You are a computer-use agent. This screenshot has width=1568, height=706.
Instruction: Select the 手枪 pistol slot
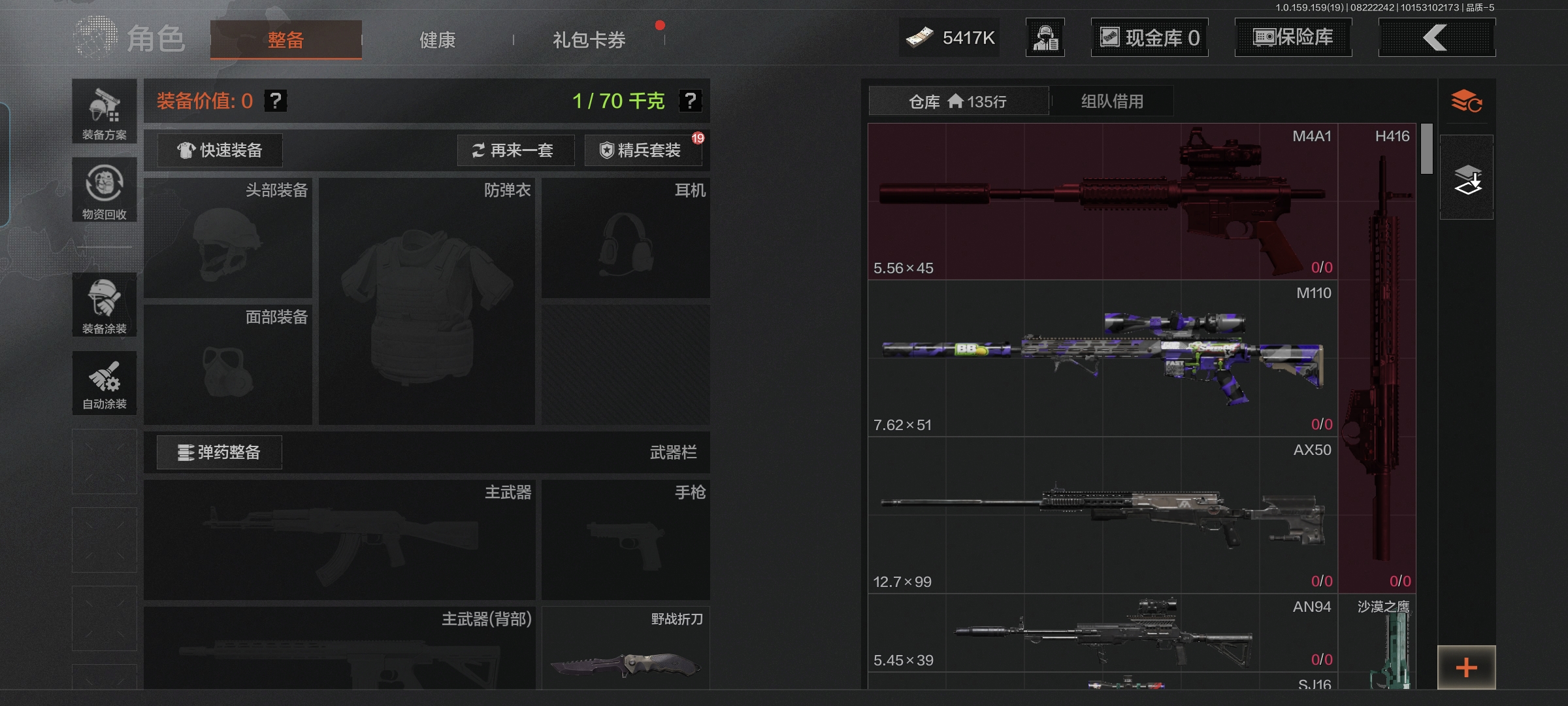click(x=626, y=540)
